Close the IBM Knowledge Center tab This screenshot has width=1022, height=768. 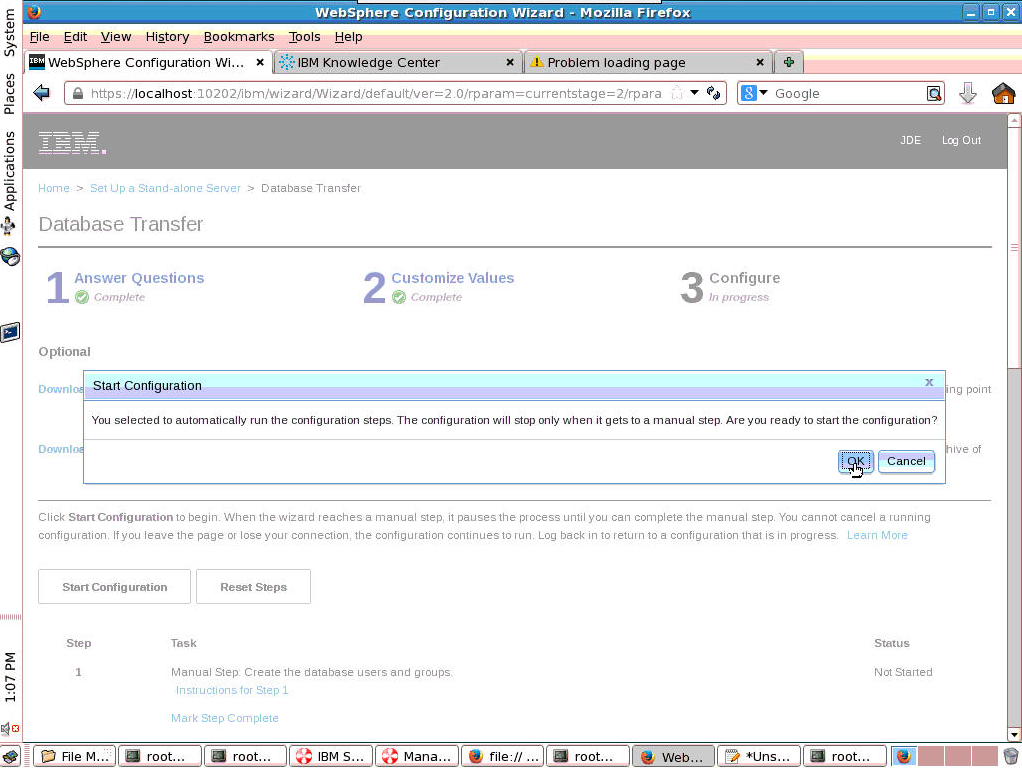click(x=510, y=63)
